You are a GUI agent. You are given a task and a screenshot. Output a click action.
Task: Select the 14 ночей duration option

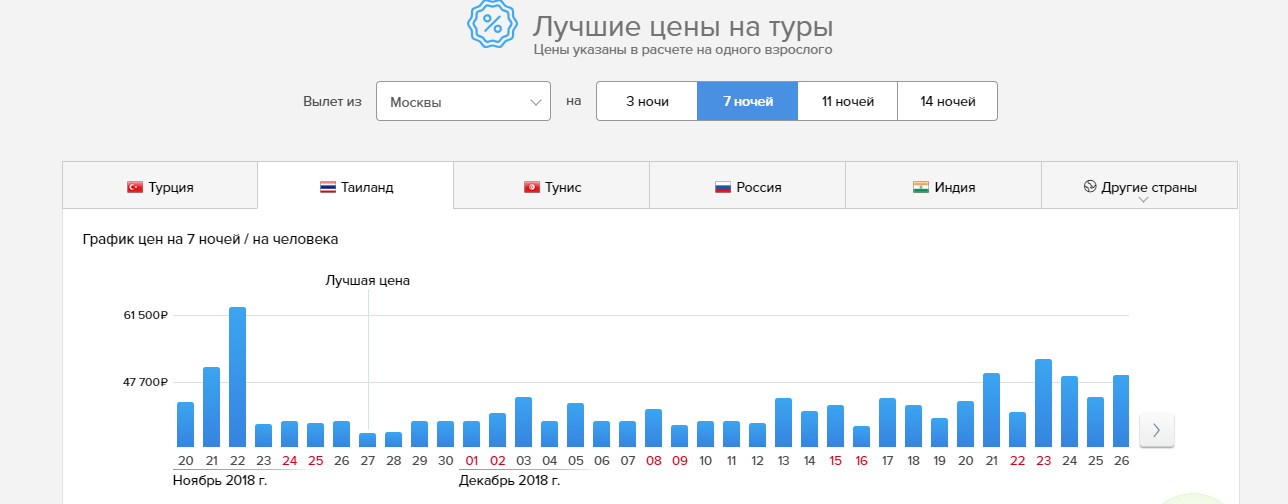947,101
